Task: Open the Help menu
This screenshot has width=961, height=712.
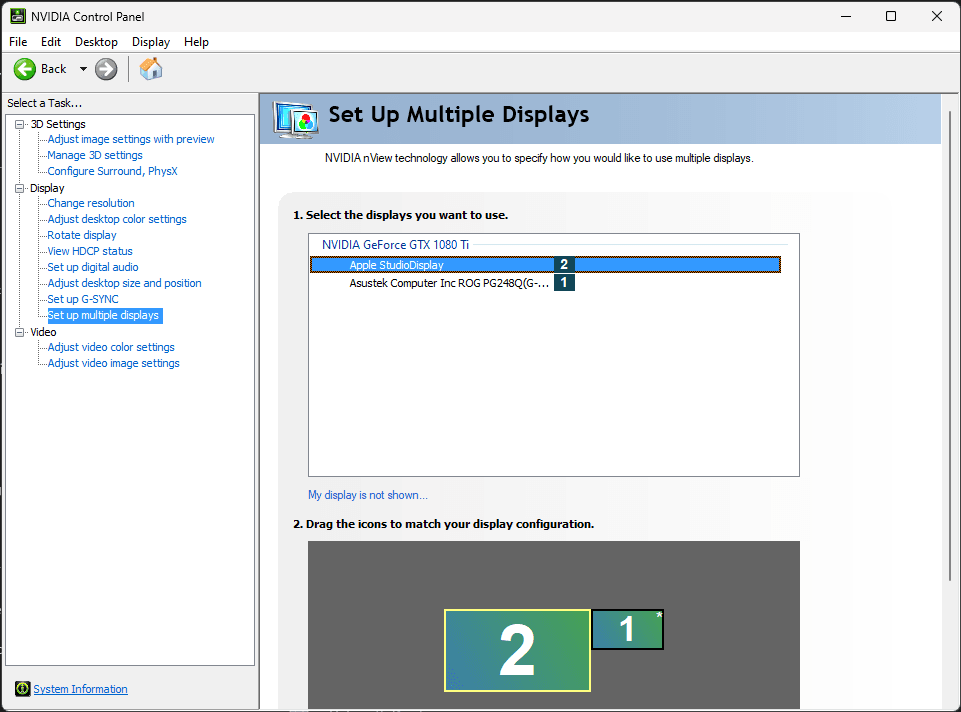Action: click(196, 42)
